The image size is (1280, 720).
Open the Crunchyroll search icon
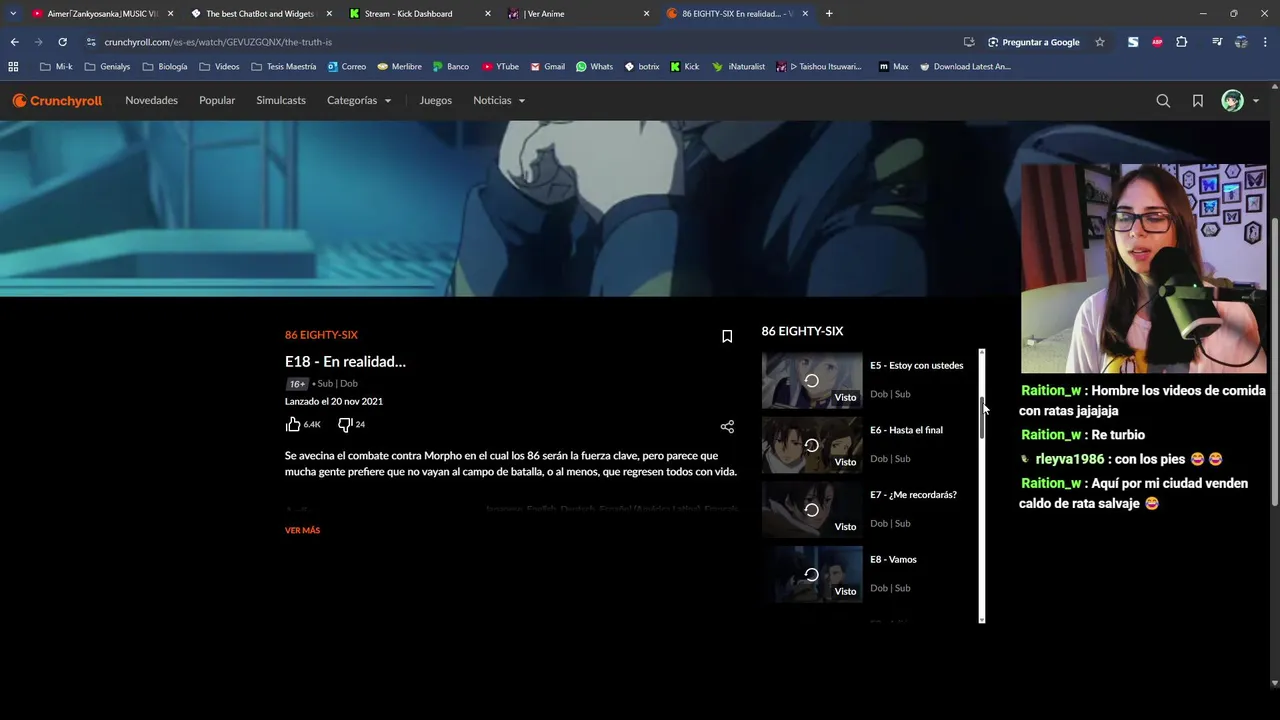(1163, 100)
